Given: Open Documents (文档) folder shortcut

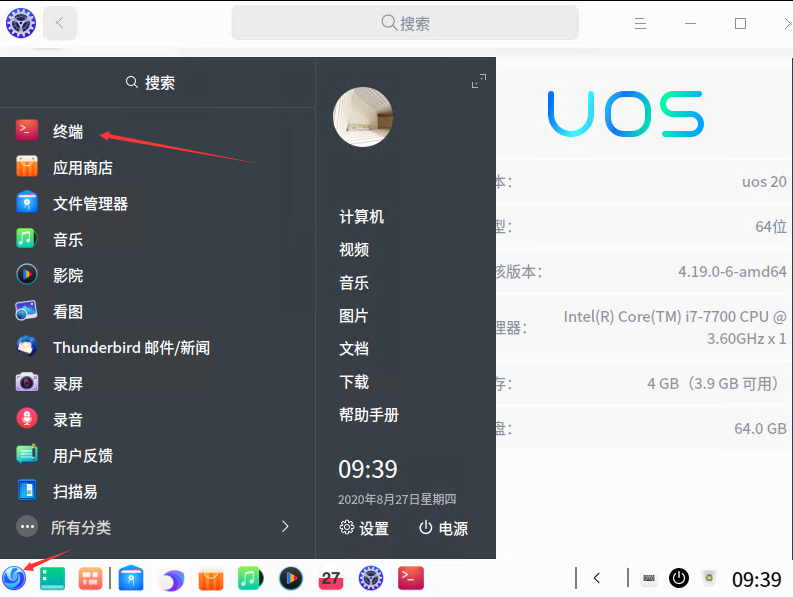Looking at the screenshot, I should tap(354, 349).
